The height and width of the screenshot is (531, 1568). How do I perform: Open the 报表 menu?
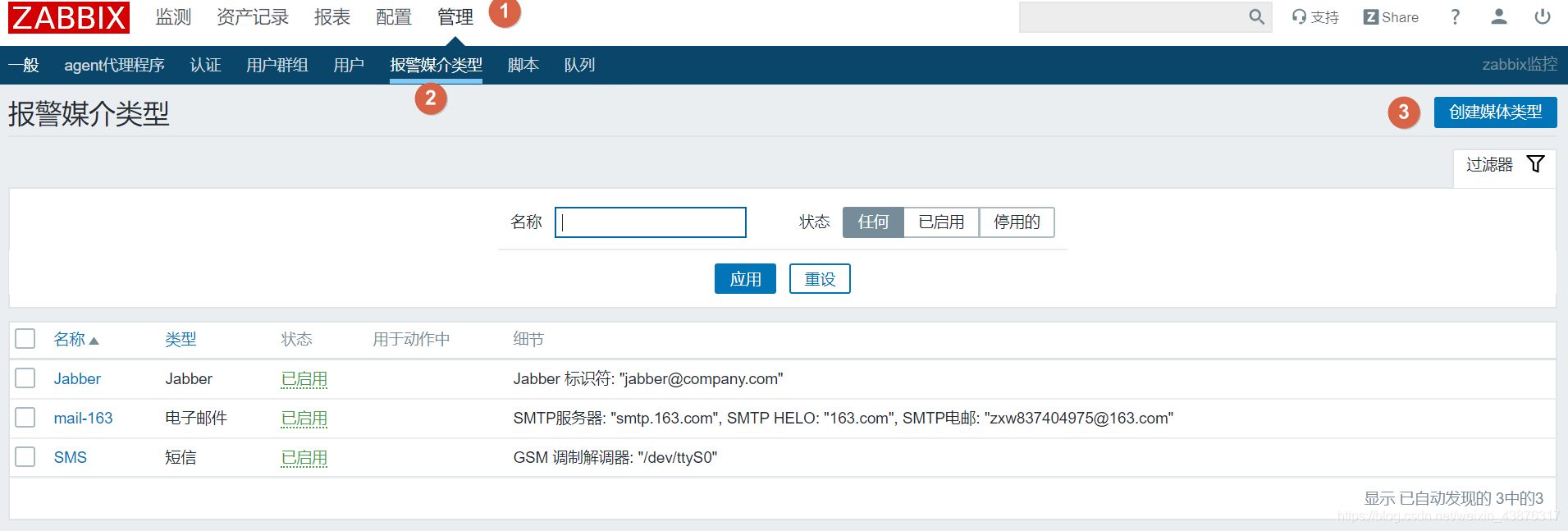click(332, 17)
